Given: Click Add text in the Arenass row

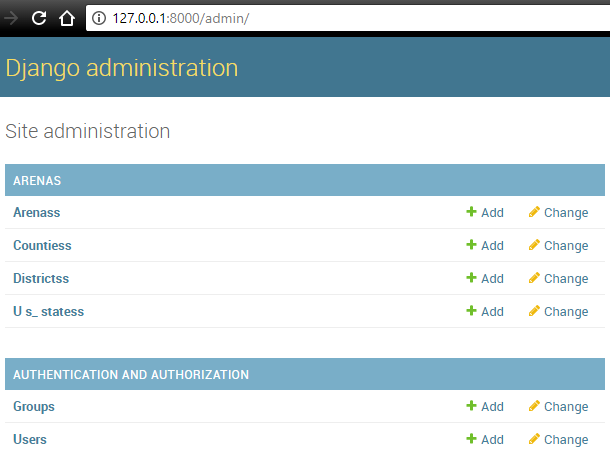Looking at the screenshot, I should (493, 212).
